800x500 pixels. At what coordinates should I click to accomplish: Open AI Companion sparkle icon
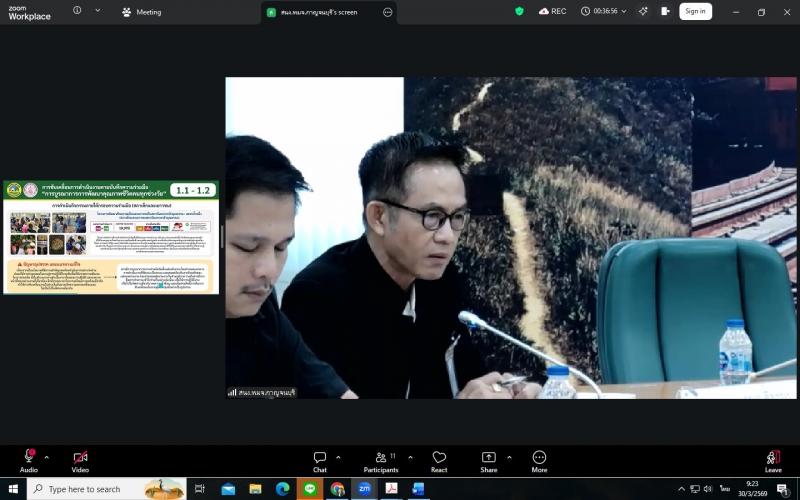click(x=643, y=11)
